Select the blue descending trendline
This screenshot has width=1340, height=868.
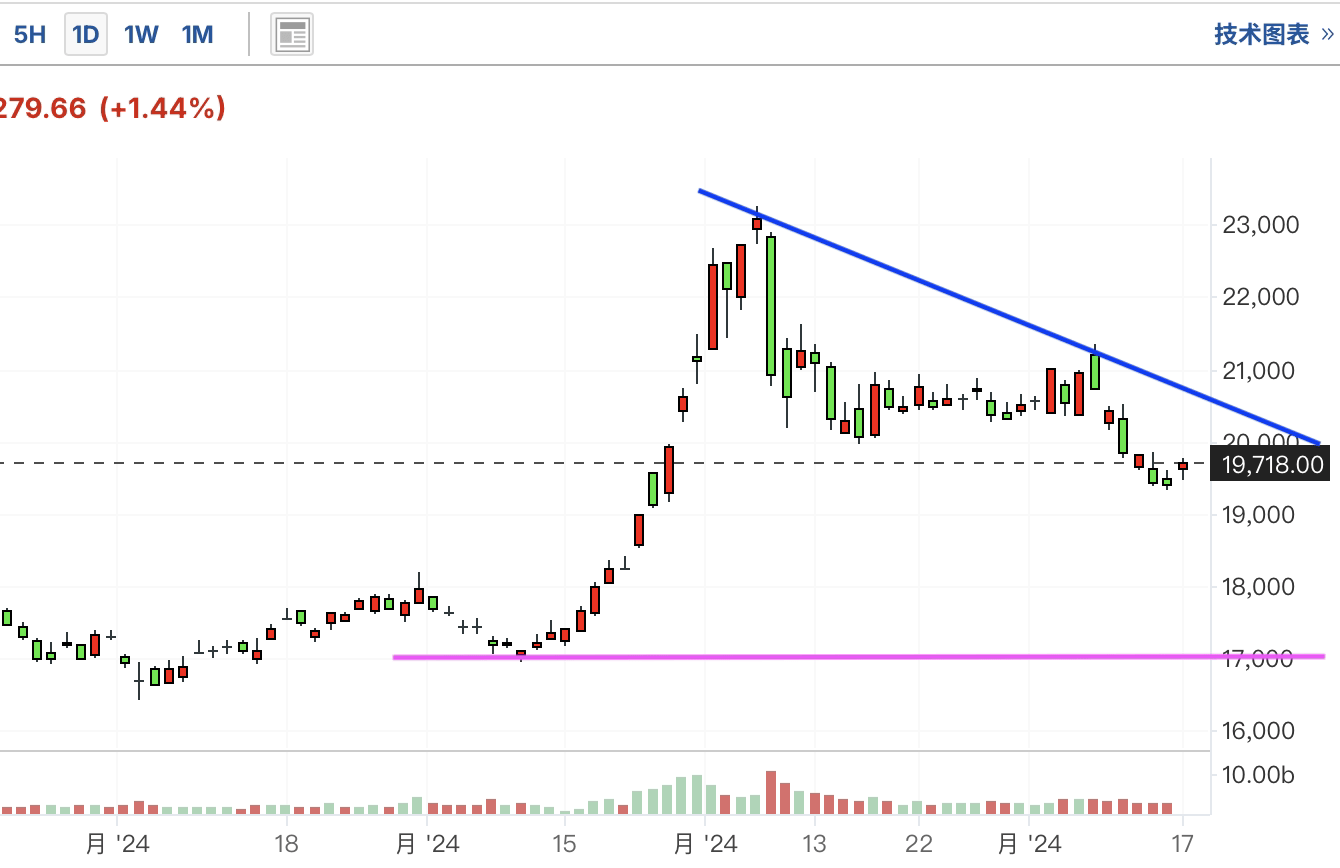1010,317
